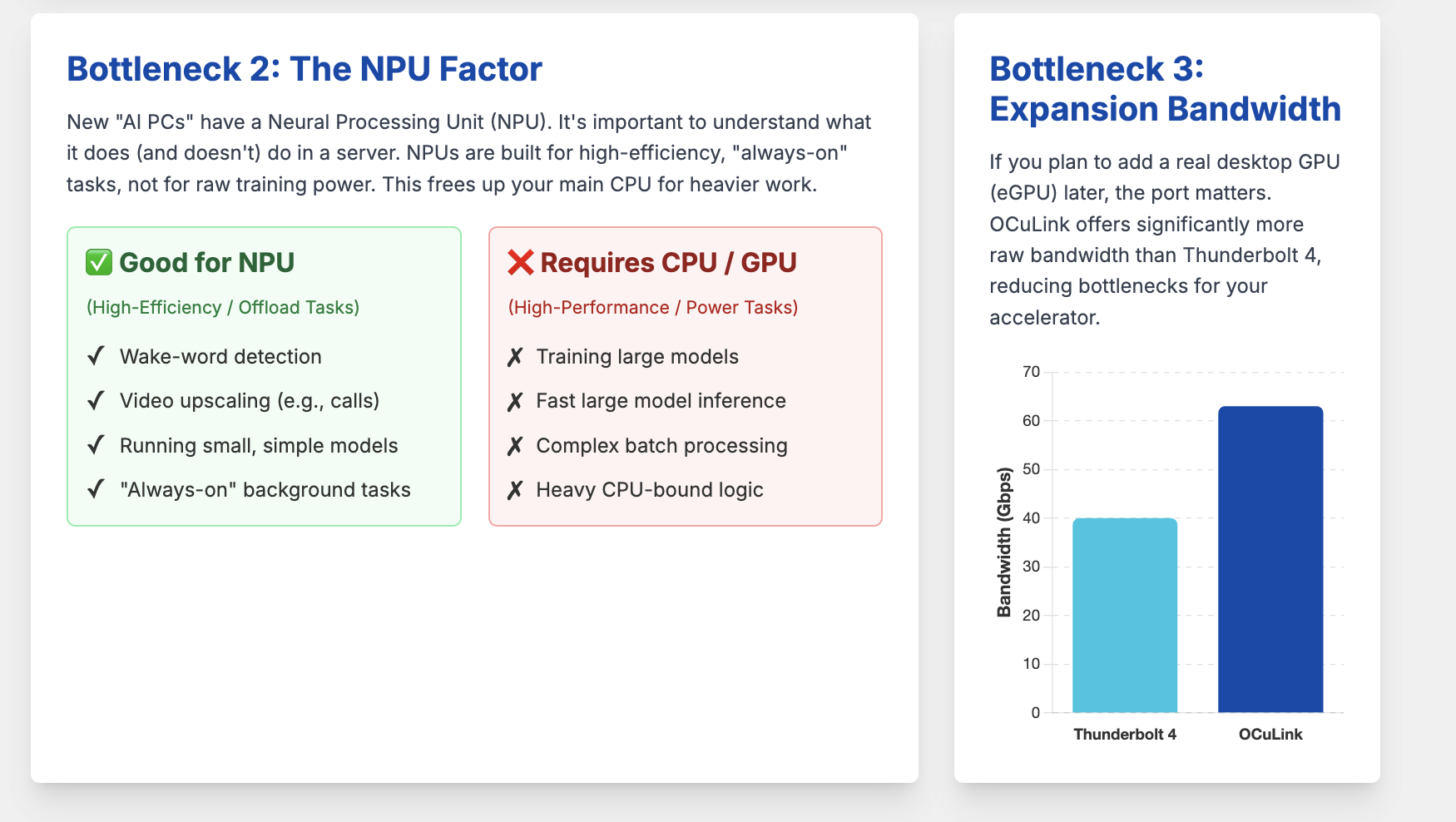Click the High-Efficiency / Offload Tasks subtitle

[223, 307]
